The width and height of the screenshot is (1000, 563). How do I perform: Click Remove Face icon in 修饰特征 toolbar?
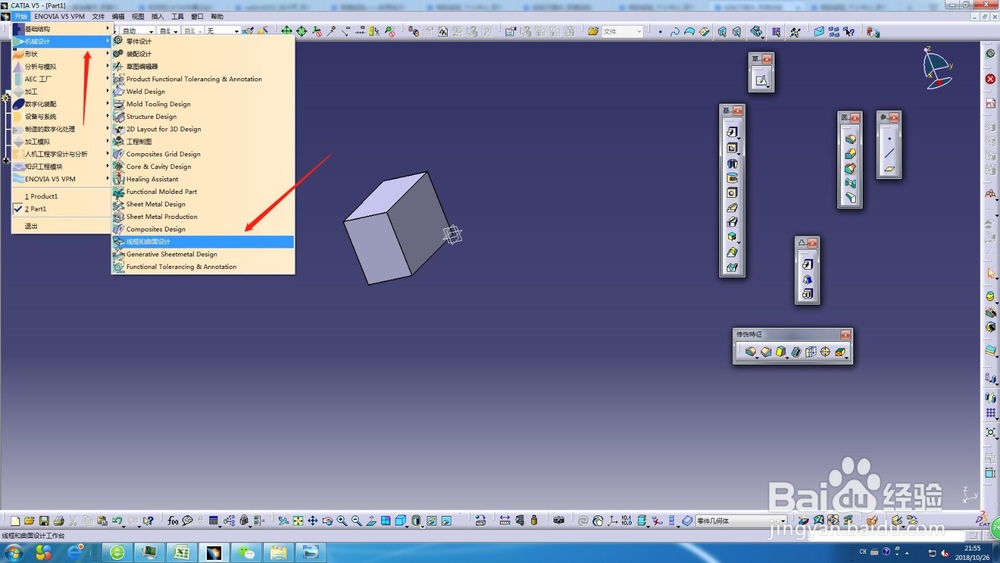(x=841, y=352)
